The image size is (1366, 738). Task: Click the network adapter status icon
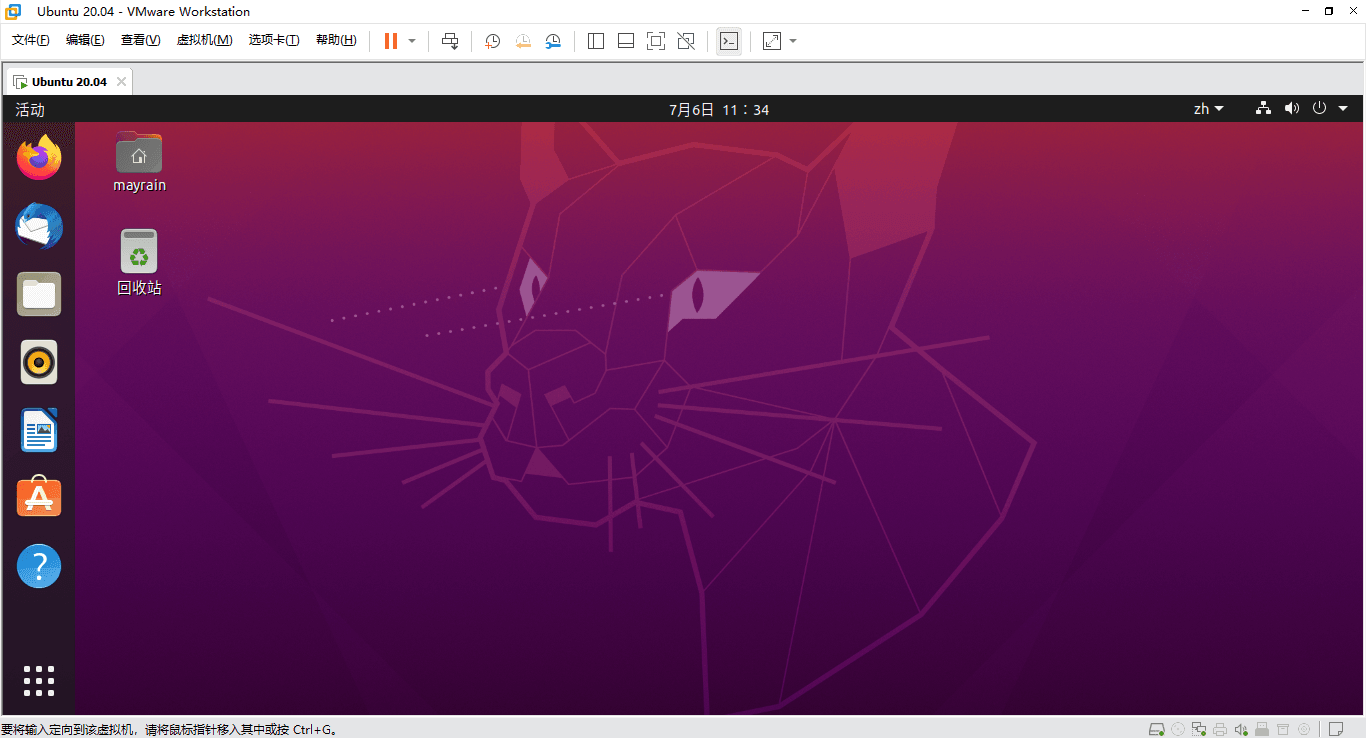pyautogui.click(x=1199, y=729)
